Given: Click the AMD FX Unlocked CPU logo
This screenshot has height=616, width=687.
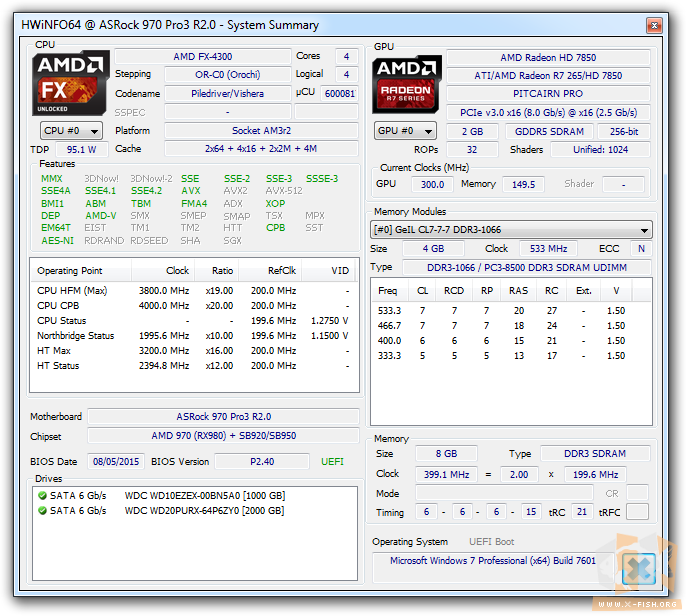Looking at the screenshot, I should pos(71,83).
